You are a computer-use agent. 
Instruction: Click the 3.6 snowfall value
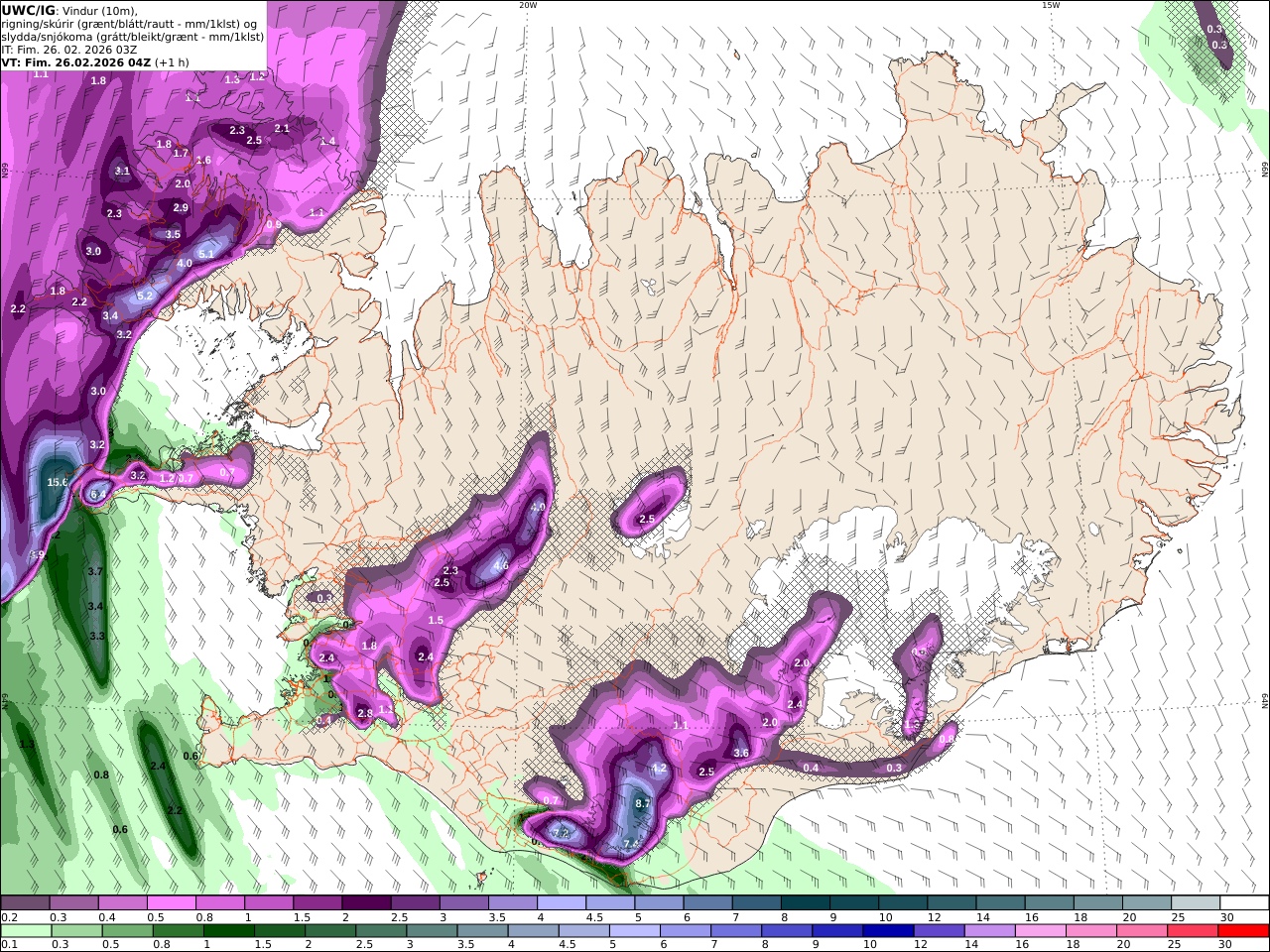(740, 753)
